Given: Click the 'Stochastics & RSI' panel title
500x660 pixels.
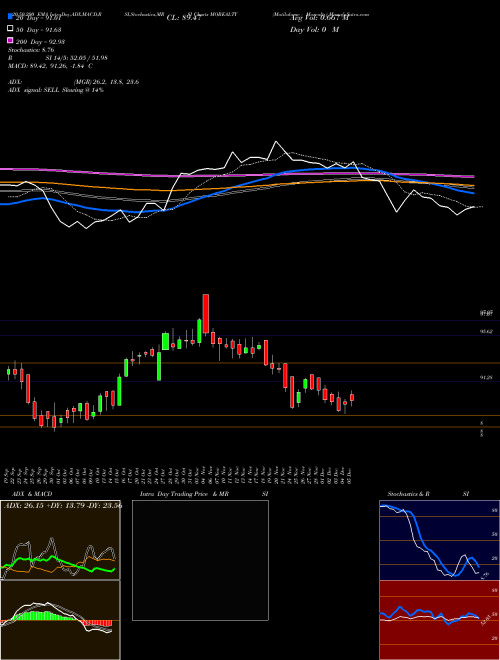Looking at the screenshot, I should coord(428,494).
